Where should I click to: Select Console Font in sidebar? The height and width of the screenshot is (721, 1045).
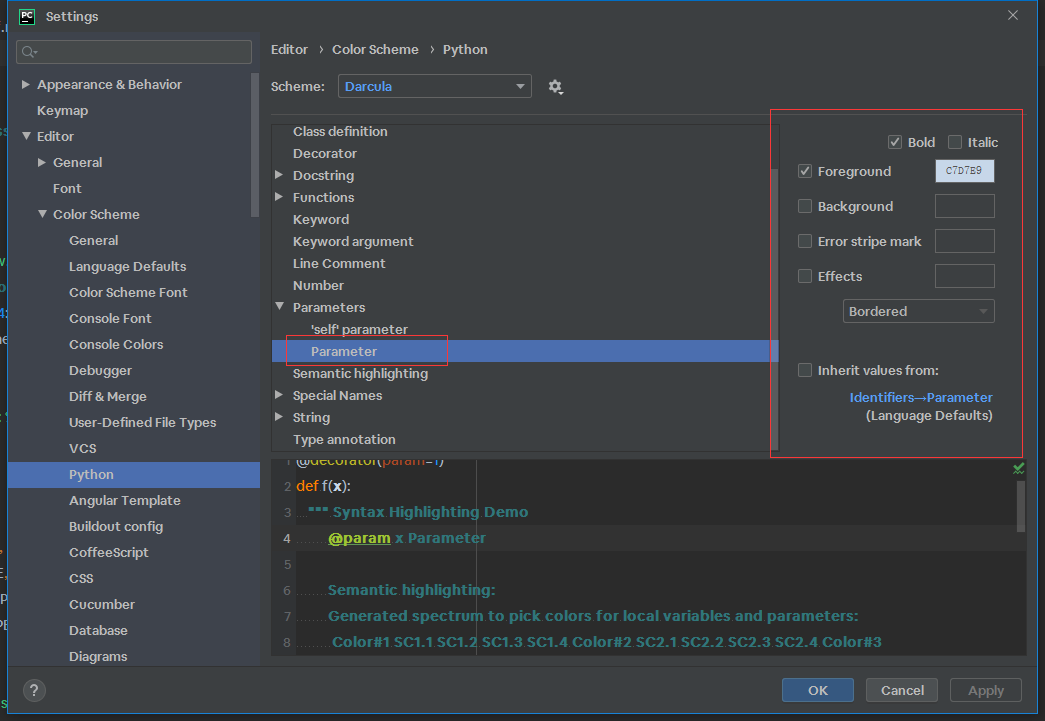pos(111,319)
